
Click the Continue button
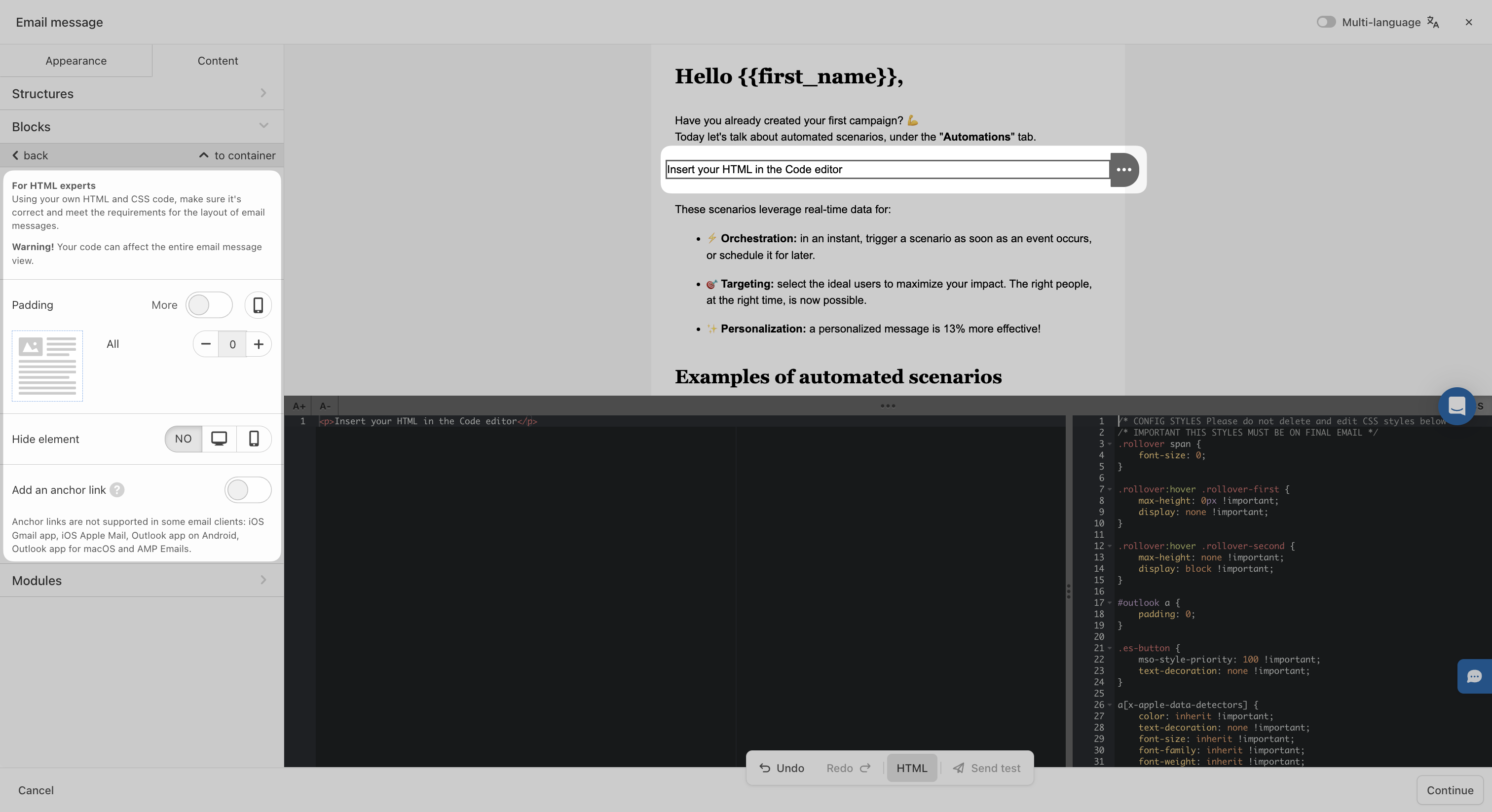[1449, 790]
